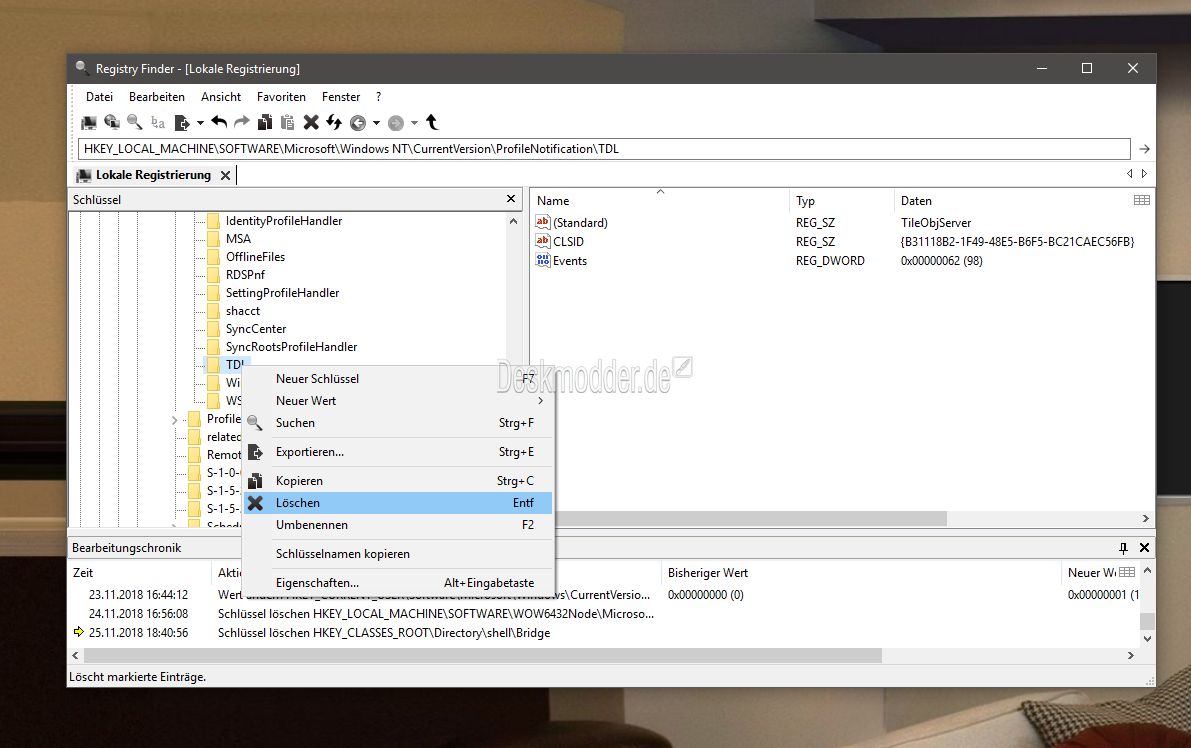Click the up-one-level arrow icon
Viewport: 1191px width, 748px height.
(x=432, y=122)
